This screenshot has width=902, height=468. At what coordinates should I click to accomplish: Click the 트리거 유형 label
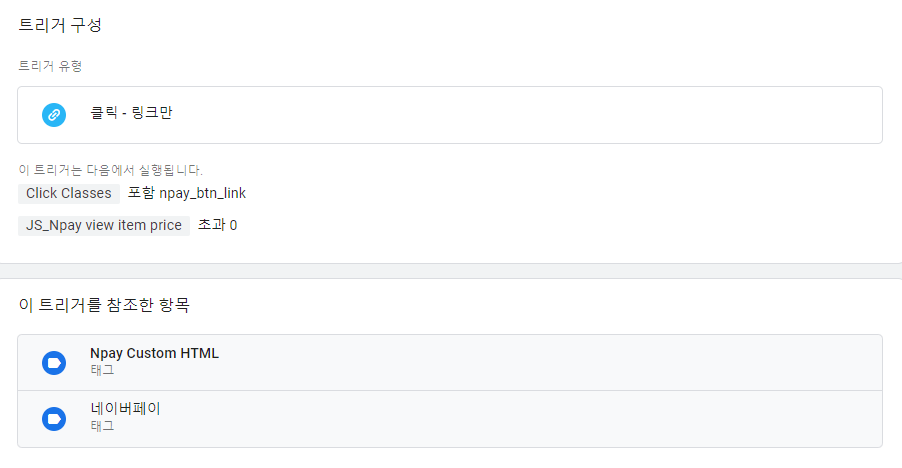pyautogui.click(x=51, y=66)
